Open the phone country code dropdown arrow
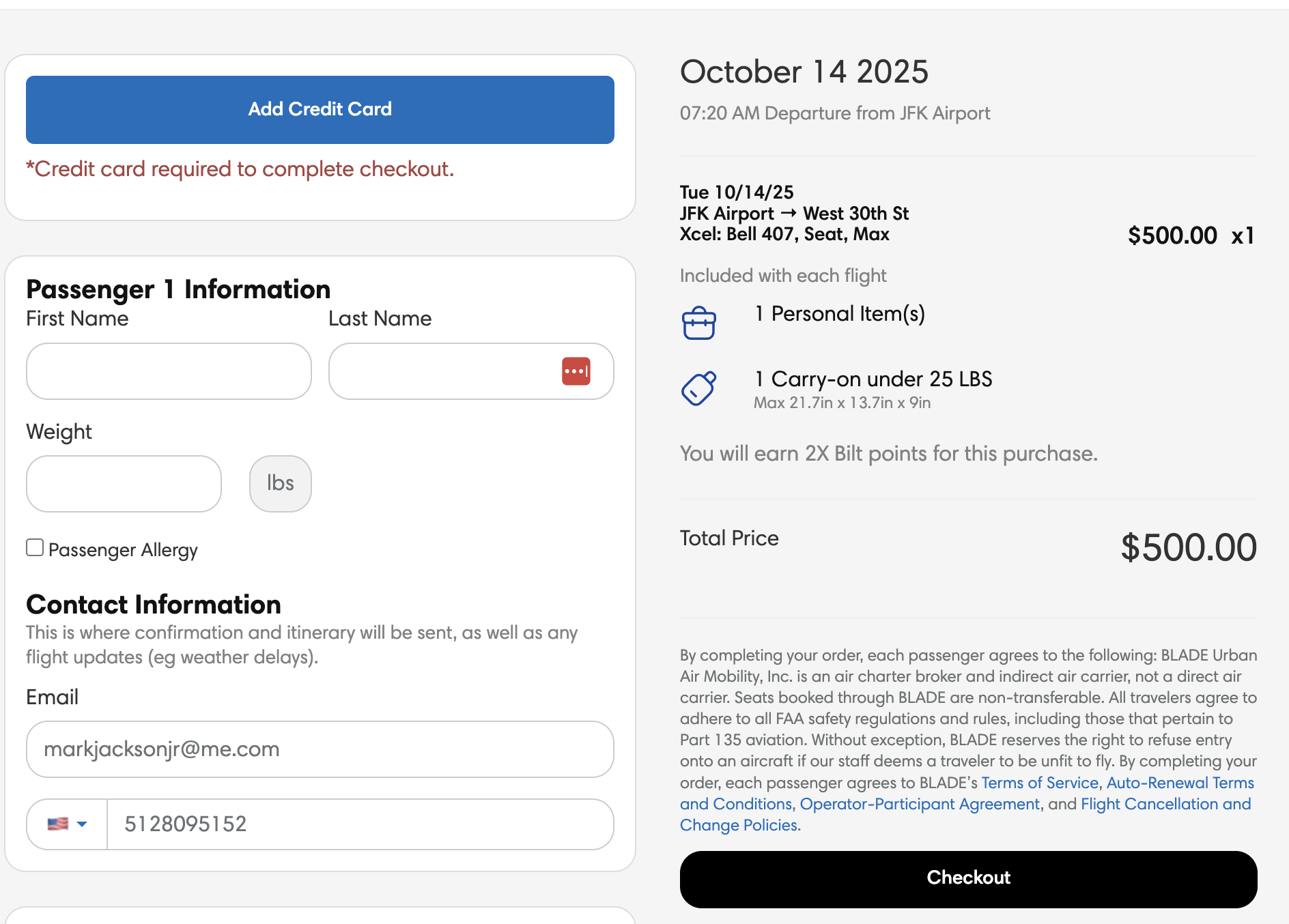Image resolution: width=1289 pixels, height=924 pixels. [x=83, y=824]
